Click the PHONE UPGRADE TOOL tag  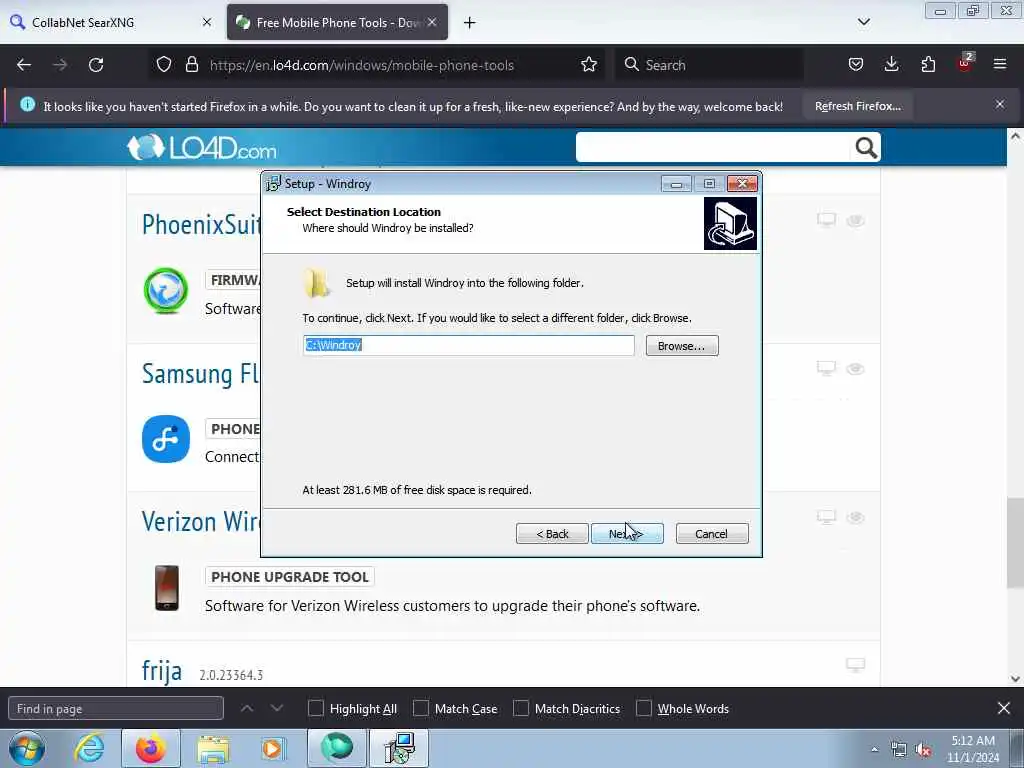(x=289, y=577)
